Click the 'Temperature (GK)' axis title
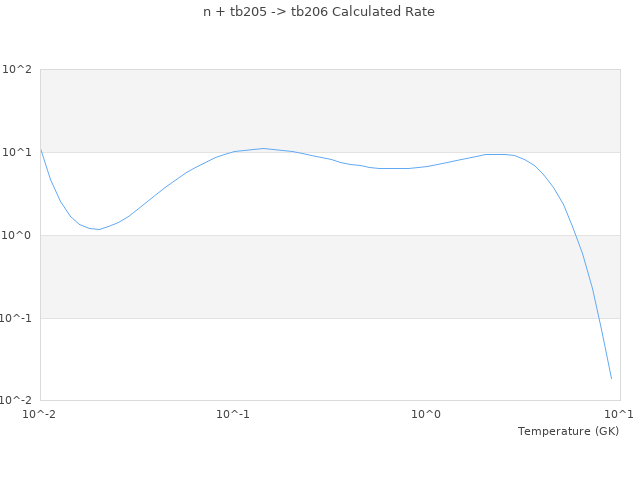The width and height of the screenshot is (640, 480). (568, 431)
